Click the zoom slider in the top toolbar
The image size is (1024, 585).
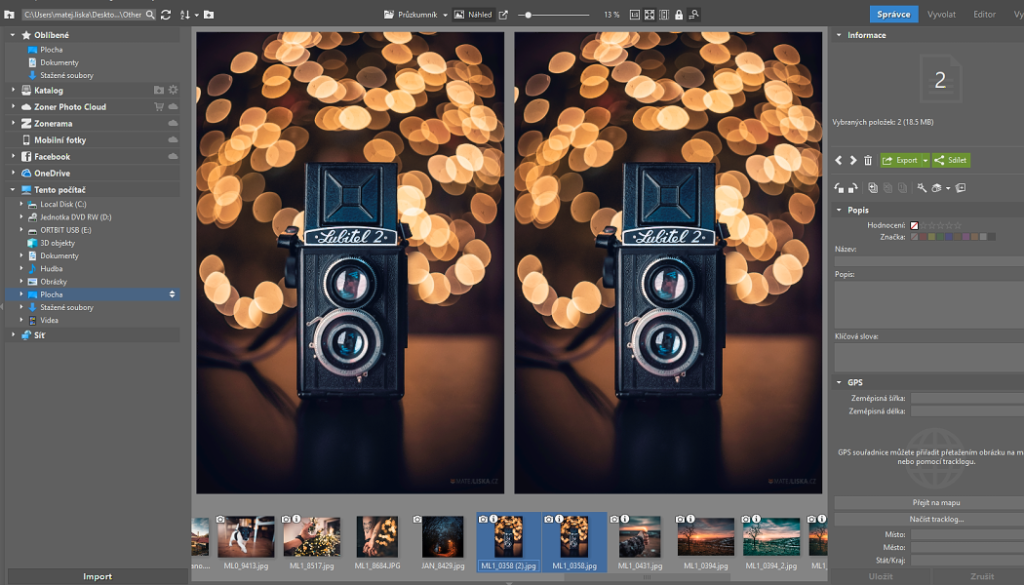[555, 14]
